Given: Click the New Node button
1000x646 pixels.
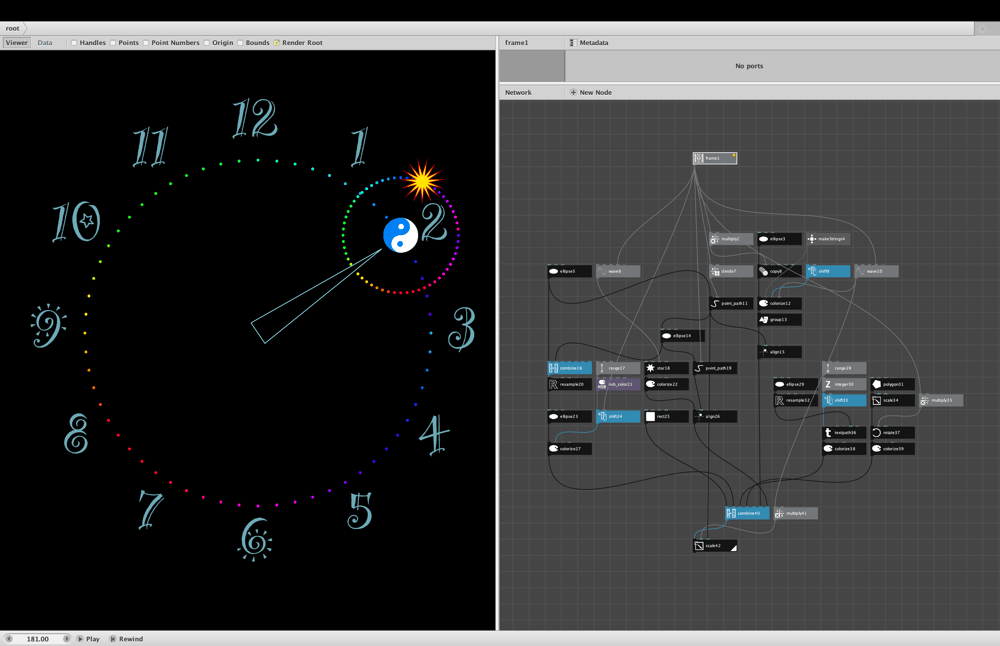Looking at the screenshot, I should tap(591, 92).
